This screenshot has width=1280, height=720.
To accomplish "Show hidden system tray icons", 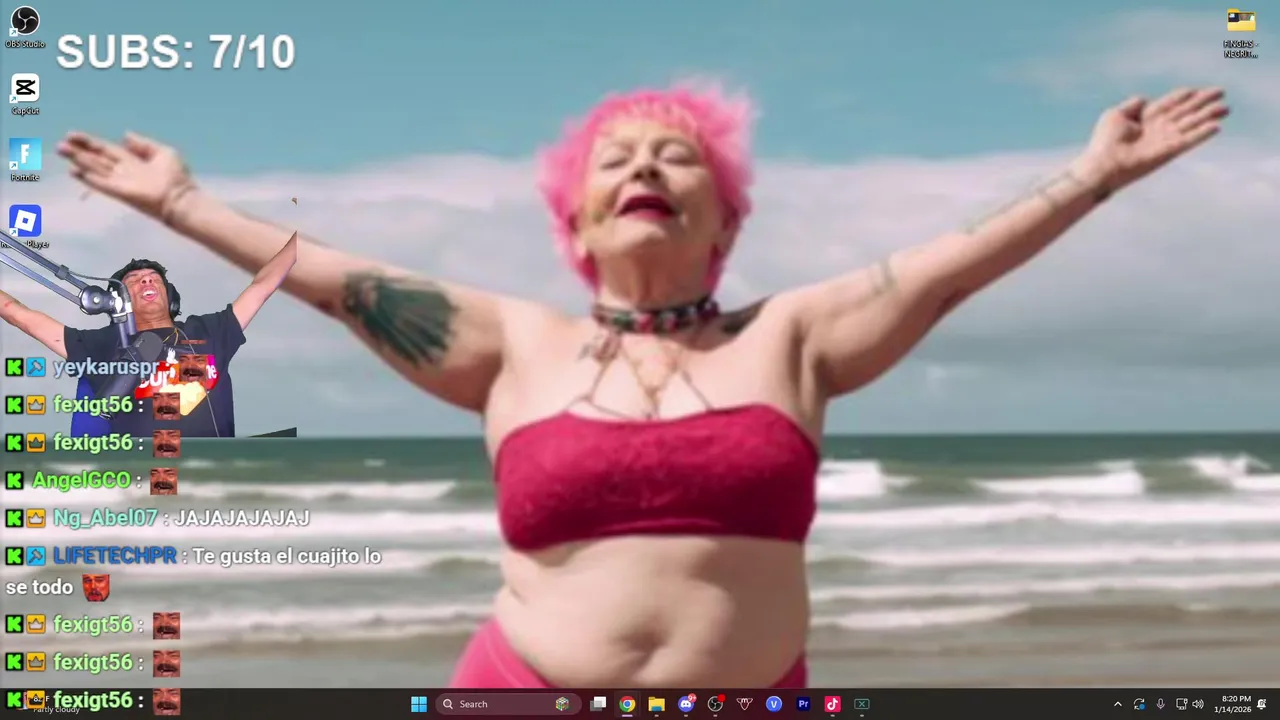I will (1118, 704).
